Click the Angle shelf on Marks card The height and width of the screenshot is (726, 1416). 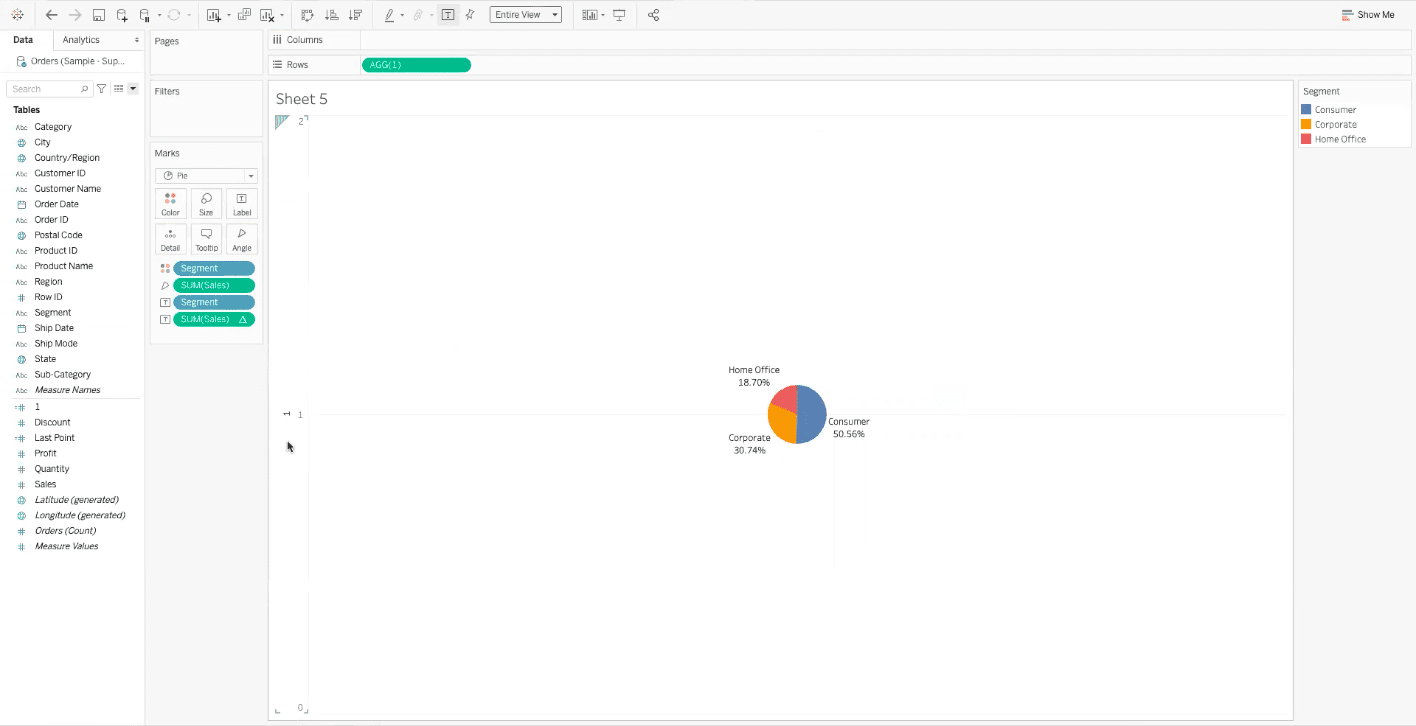(x=241, y=238)
